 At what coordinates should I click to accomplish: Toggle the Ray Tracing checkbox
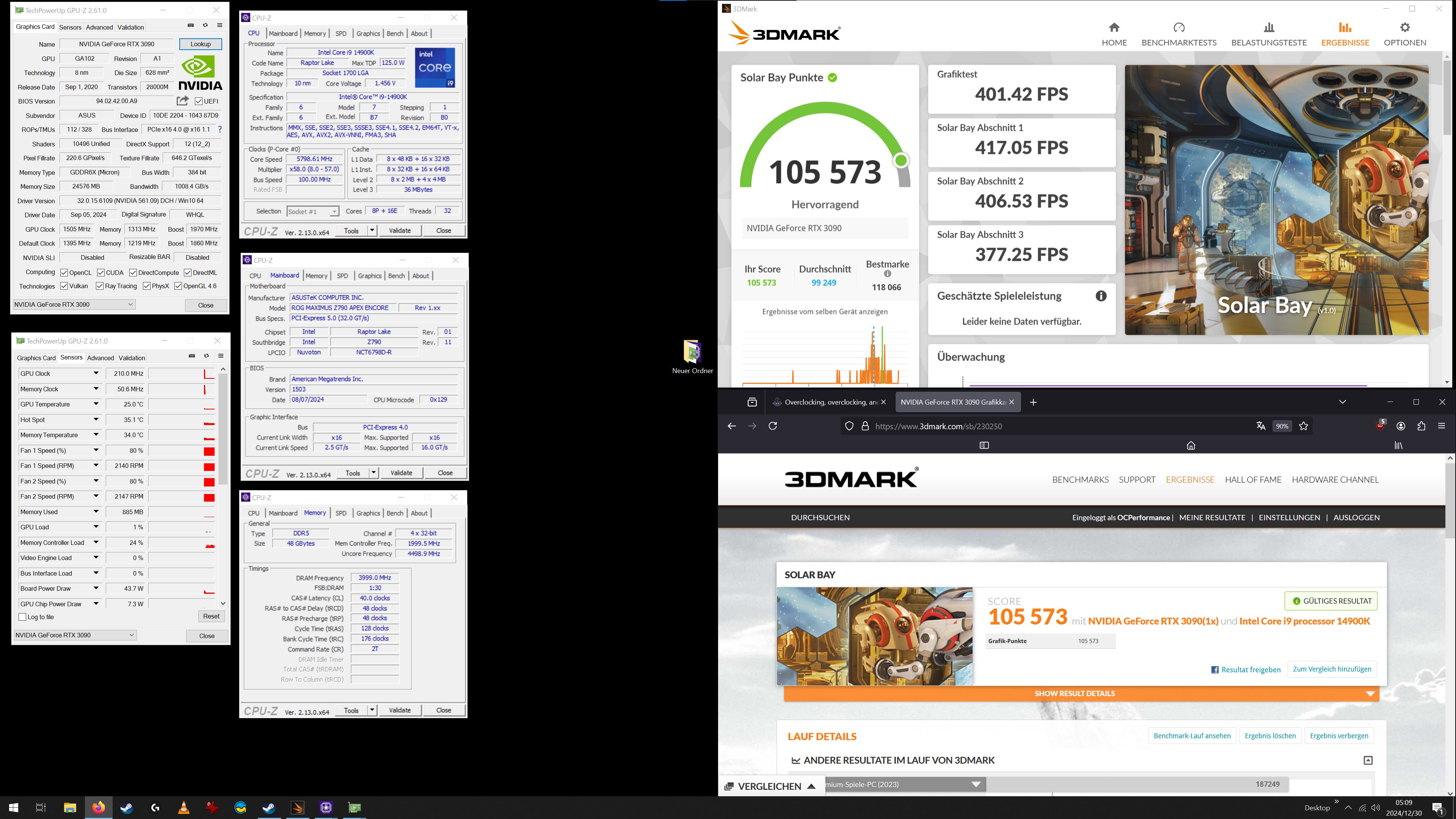[x=100, y=286]
